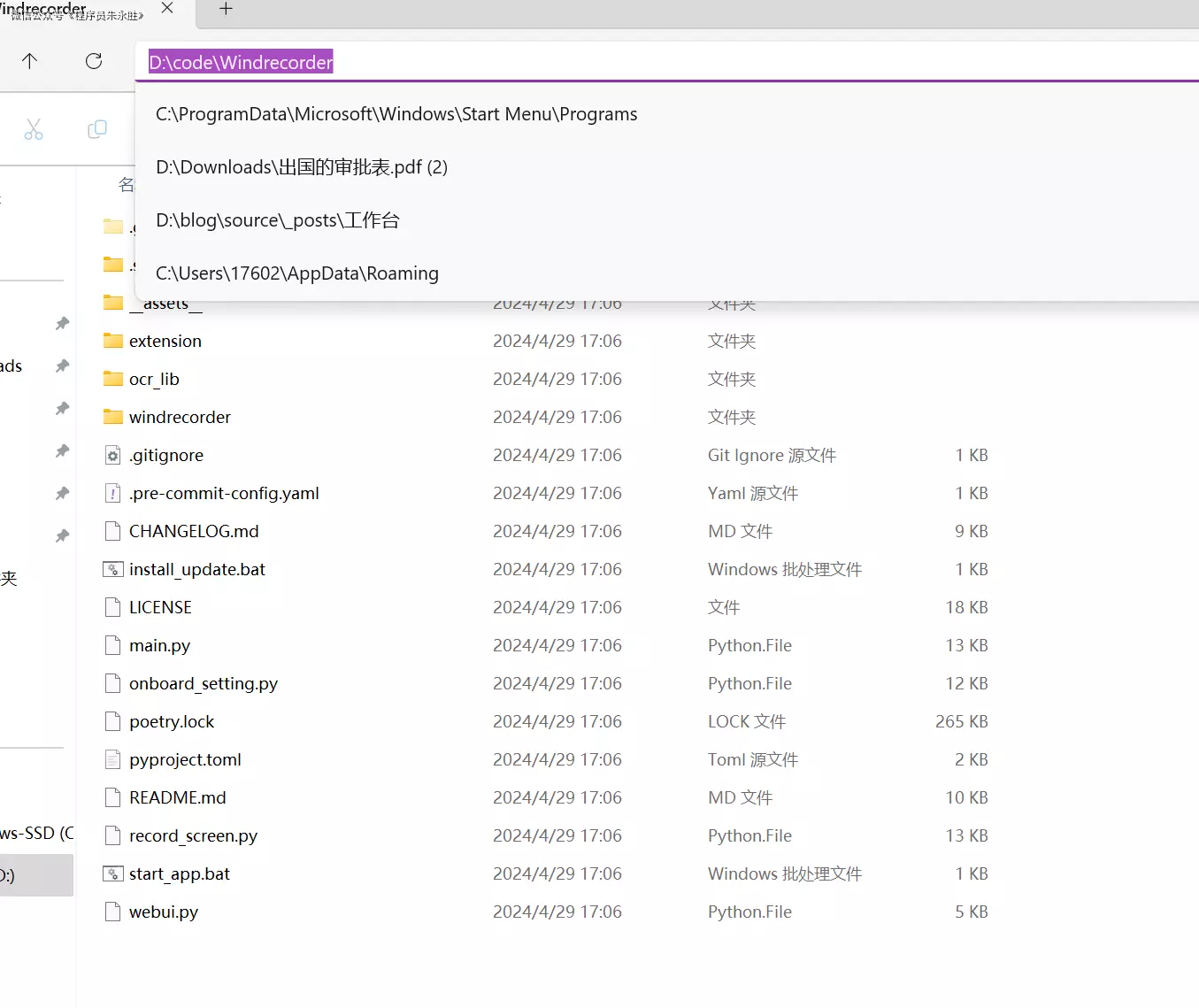The width and height of the screenshot is (1199, 1008).
Task: Select the D: drive in sidebar
Action: (27, 875)
